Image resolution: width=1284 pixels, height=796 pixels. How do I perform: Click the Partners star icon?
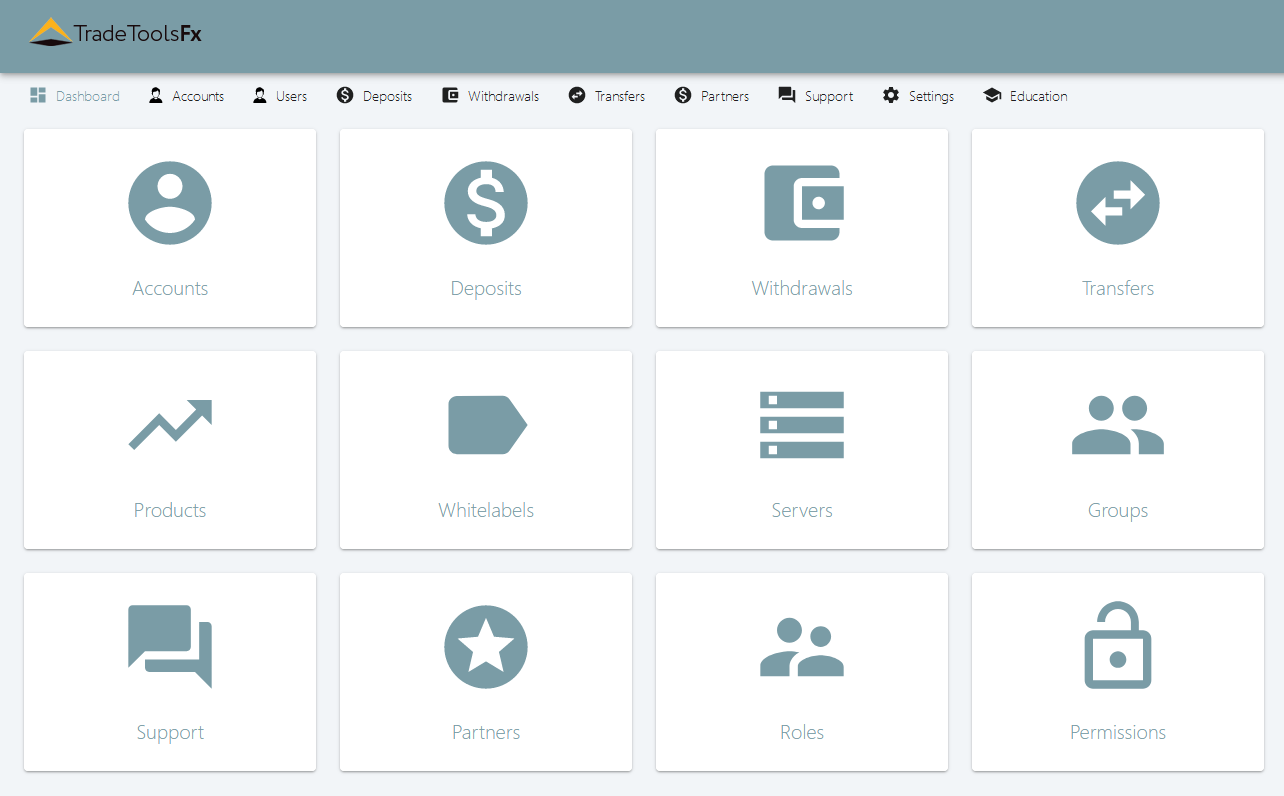[x=486, y=647]
